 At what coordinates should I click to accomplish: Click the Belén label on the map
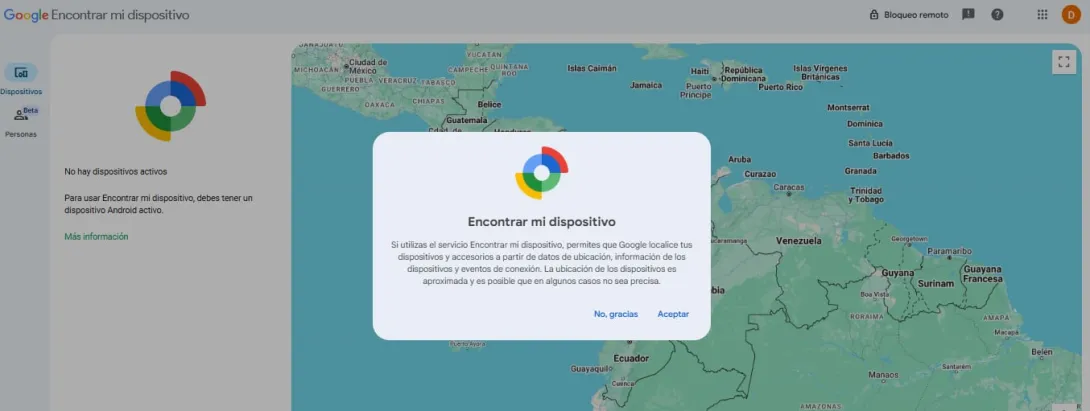(x=1041, y=353)
